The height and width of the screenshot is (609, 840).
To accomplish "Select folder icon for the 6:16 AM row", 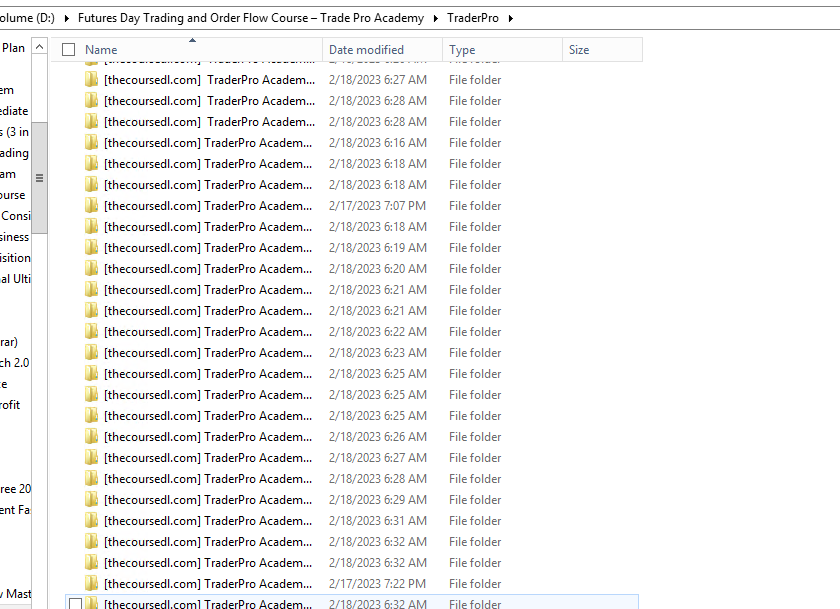I will tap(92, 142).
